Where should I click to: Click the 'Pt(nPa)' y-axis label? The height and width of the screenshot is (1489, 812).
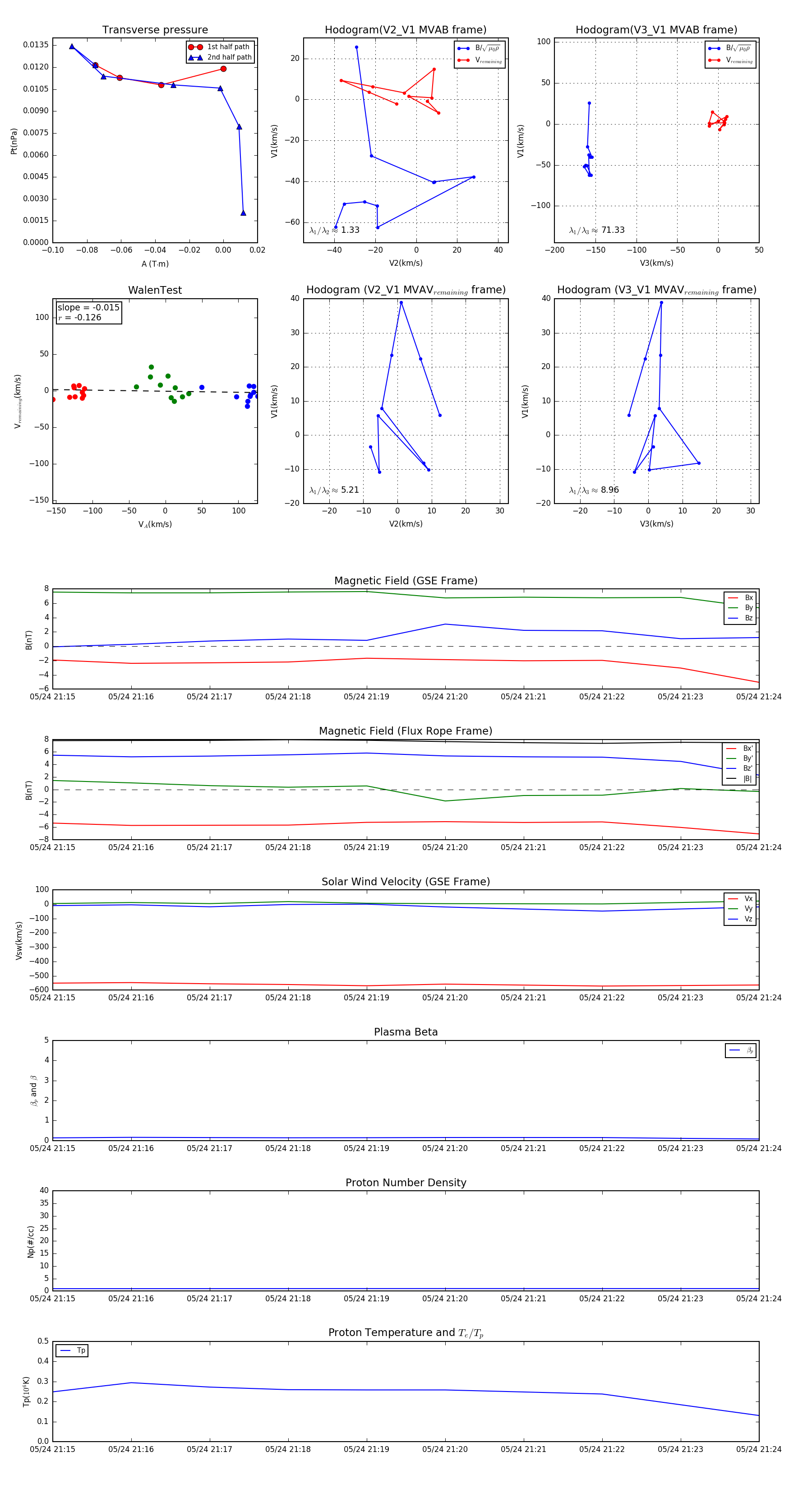(14, 141)
